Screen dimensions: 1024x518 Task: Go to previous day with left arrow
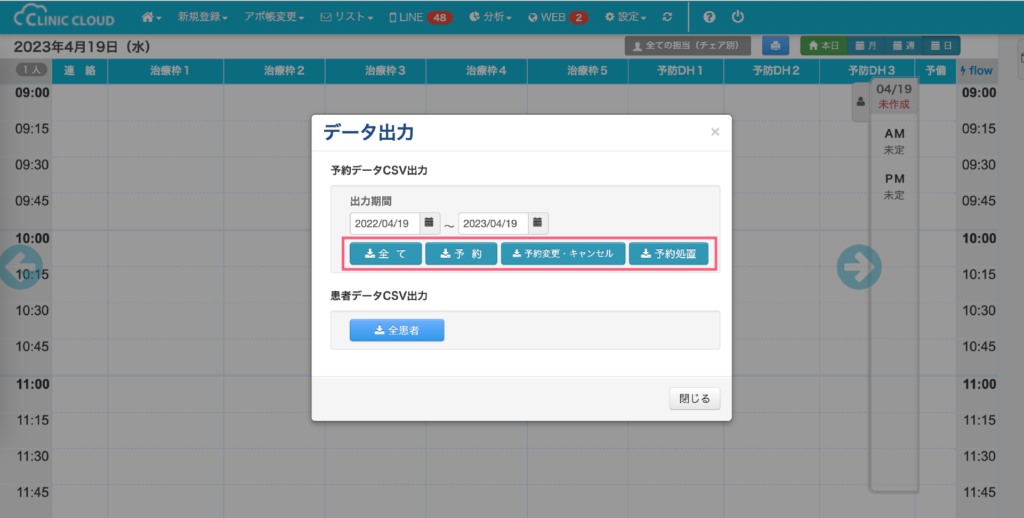coord(12,268)
